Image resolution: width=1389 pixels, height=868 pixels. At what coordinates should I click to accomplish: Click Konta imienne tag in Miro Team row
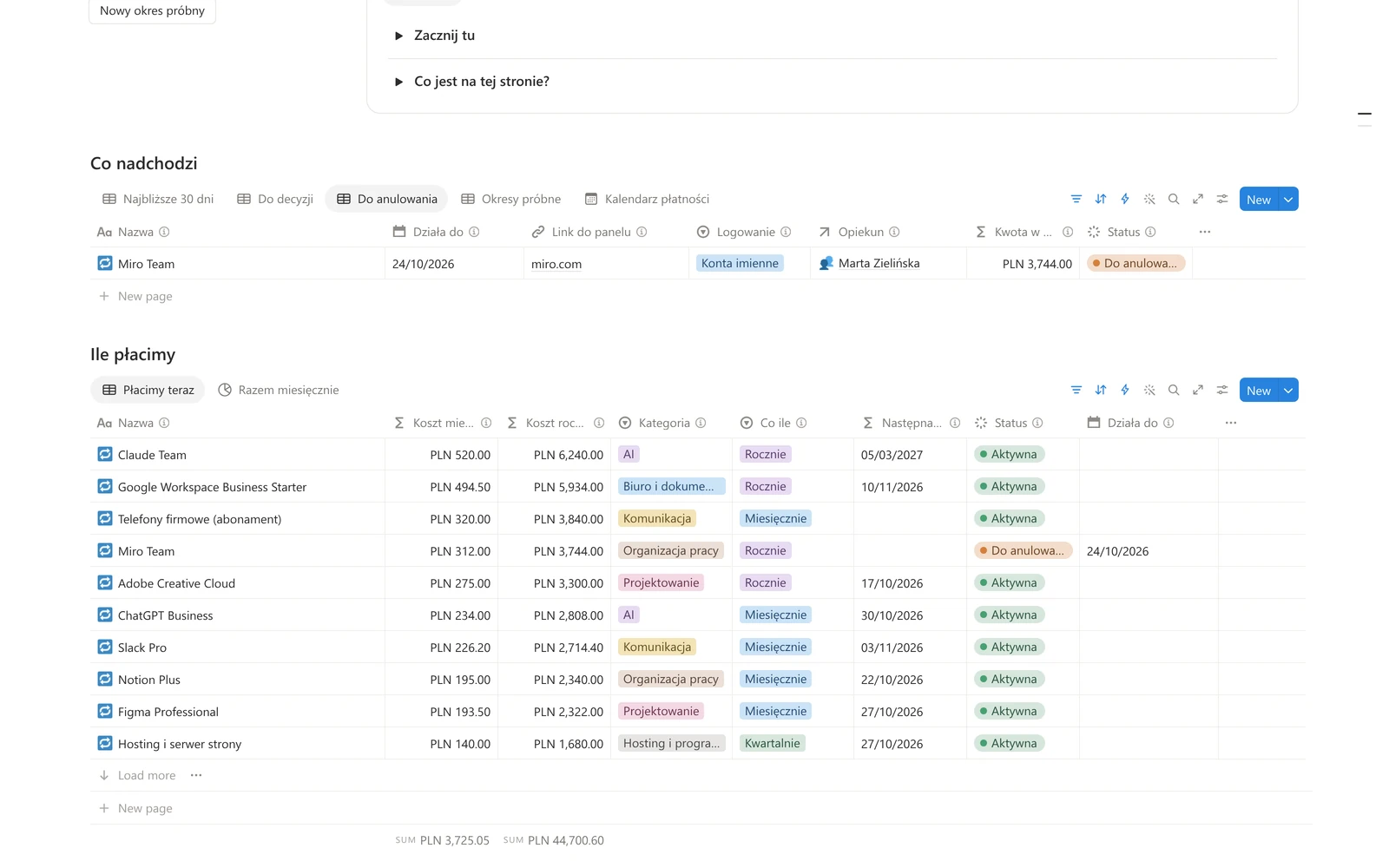click(x=740, y=263)
